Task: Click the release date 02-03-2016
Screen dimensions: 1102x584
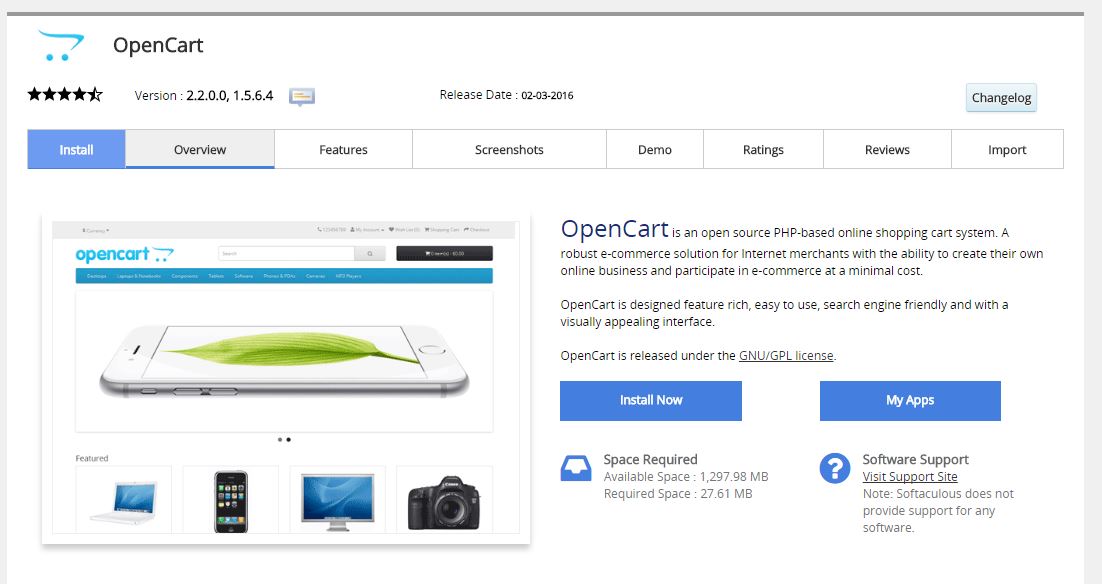Action: 547,96
